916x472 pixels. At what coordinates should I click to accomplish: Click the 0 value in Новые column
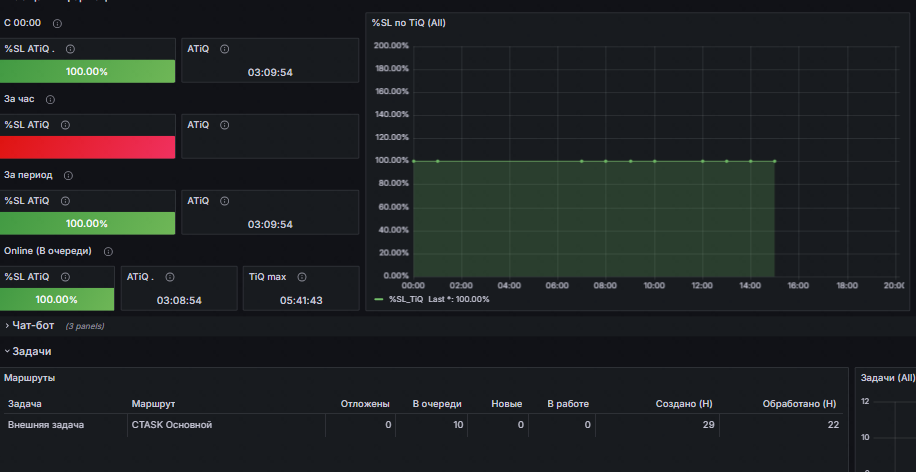(x=521, y=425)
